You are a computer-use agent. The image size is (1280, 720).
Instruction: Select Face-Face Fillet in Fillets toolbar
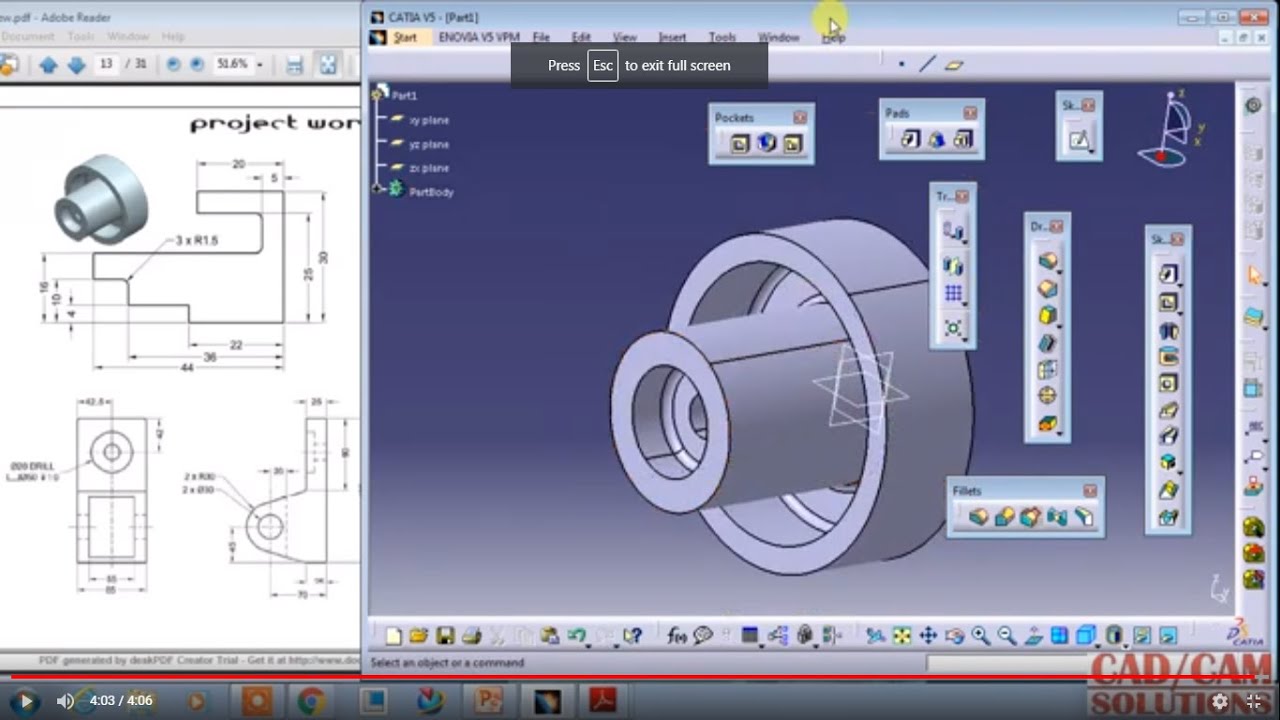coord(1057,517)
